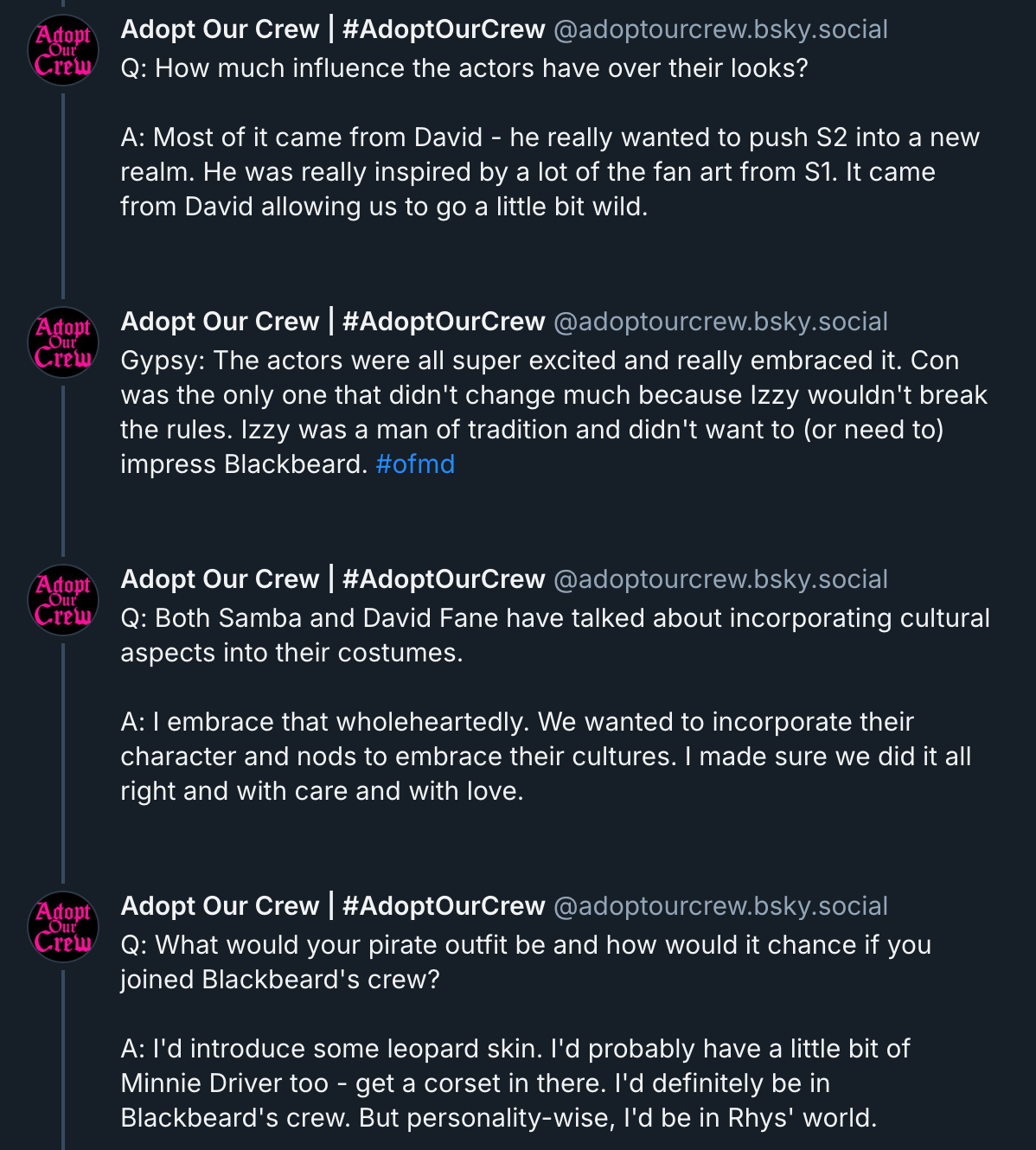Click the @adoptourcrew.bsky.social handle on the actors' looks post
This screenshot has height=1150, width=1036.
point(720,29)
